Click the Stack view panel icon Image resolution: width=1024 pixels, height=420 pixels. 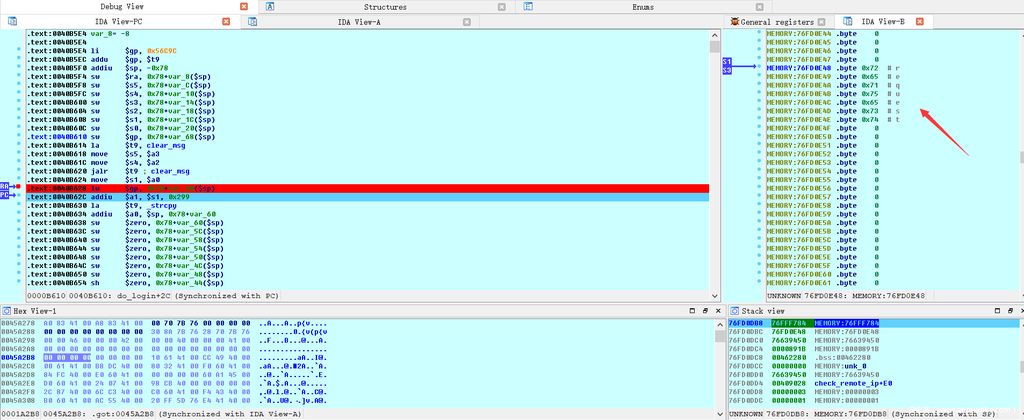click(x=733, y=312)
